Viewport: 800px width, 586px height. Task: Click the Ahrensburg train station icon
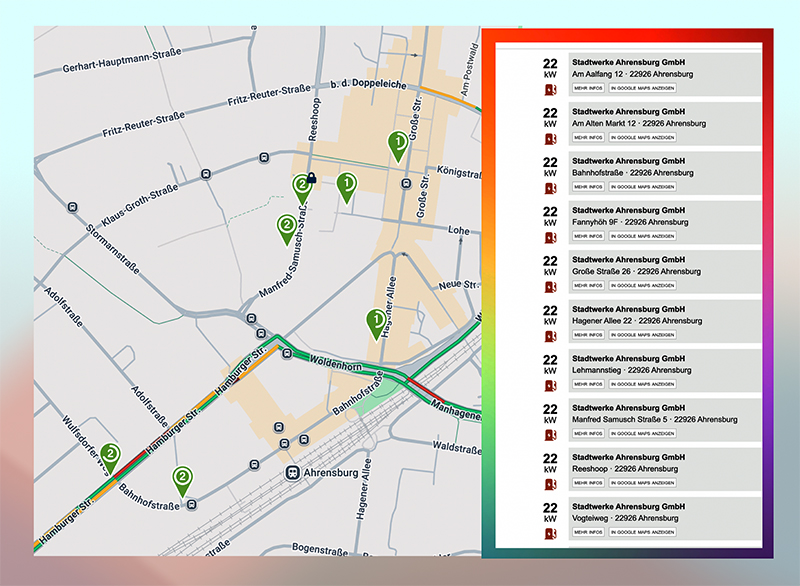(x=292, y=473)
